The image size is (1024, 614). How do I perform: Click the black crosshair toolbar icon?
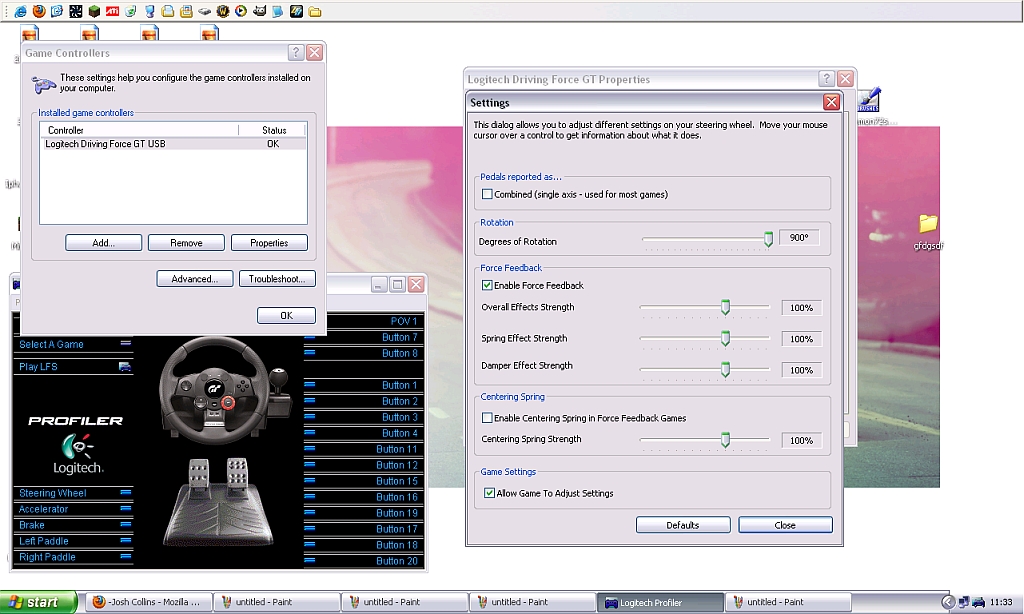click(76, 11)
